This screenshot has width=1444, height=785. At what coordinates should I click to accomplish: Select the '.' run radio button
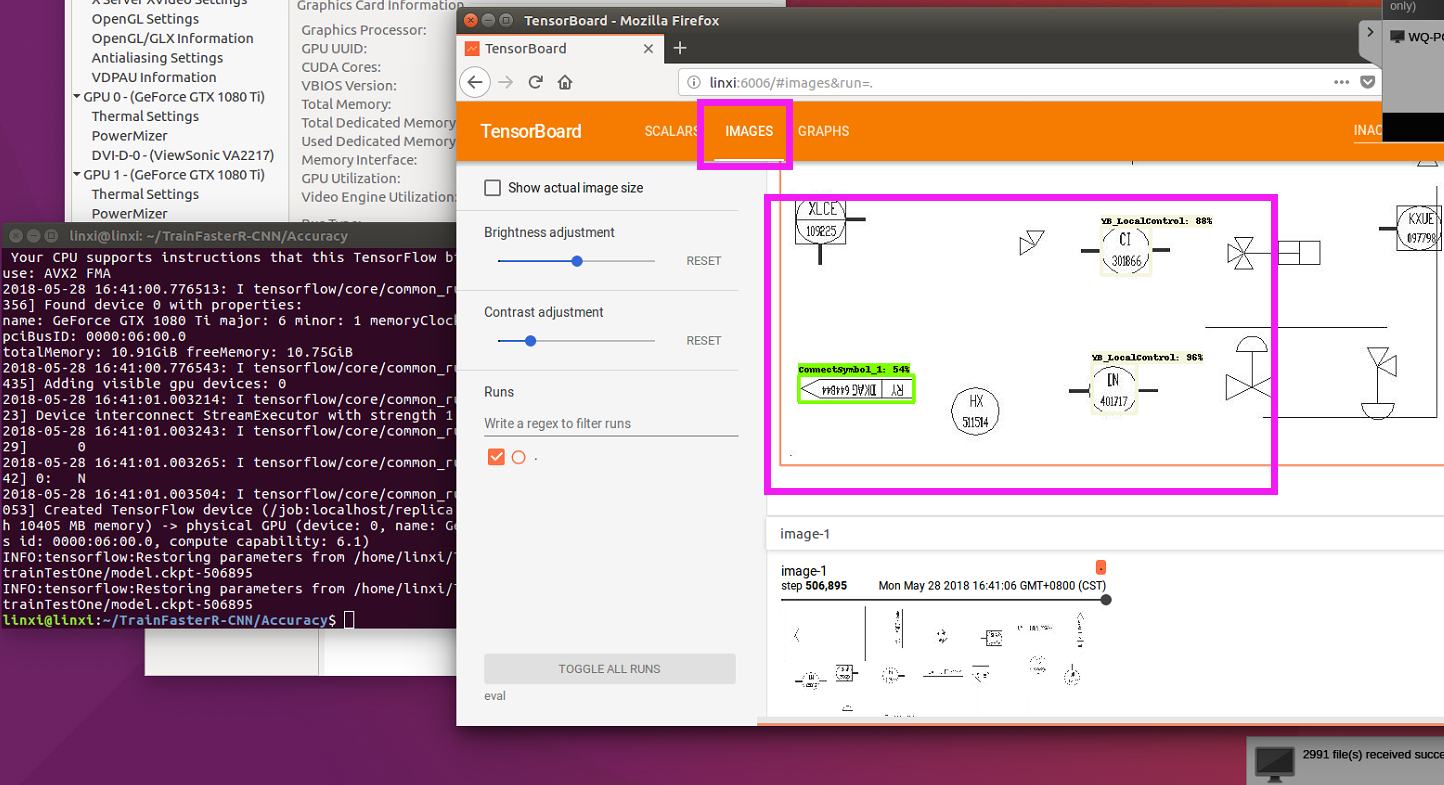click(x=518, y=457)
